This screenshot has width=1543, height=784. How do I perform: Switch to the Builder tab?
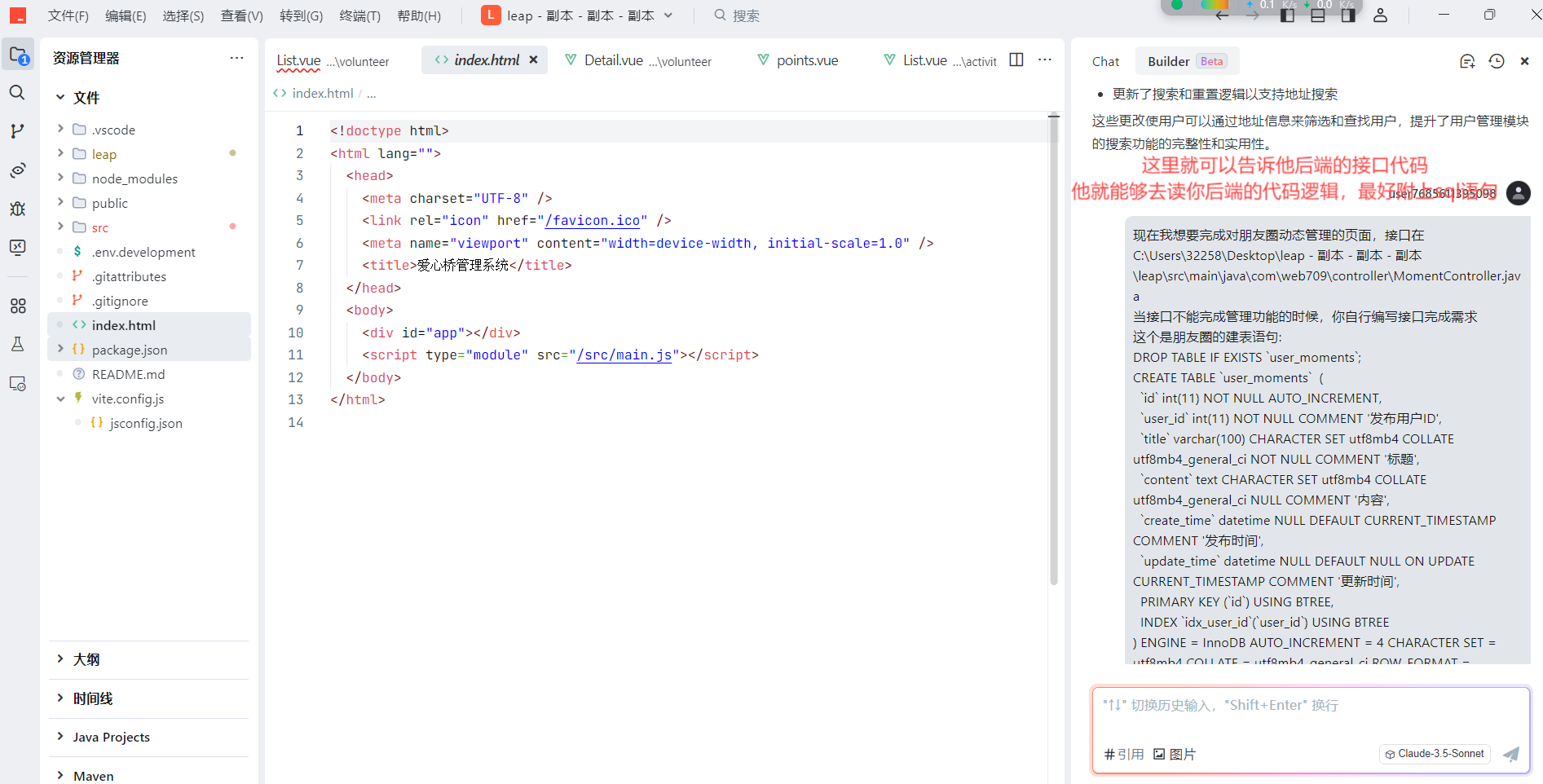(x=1187, y=61)
